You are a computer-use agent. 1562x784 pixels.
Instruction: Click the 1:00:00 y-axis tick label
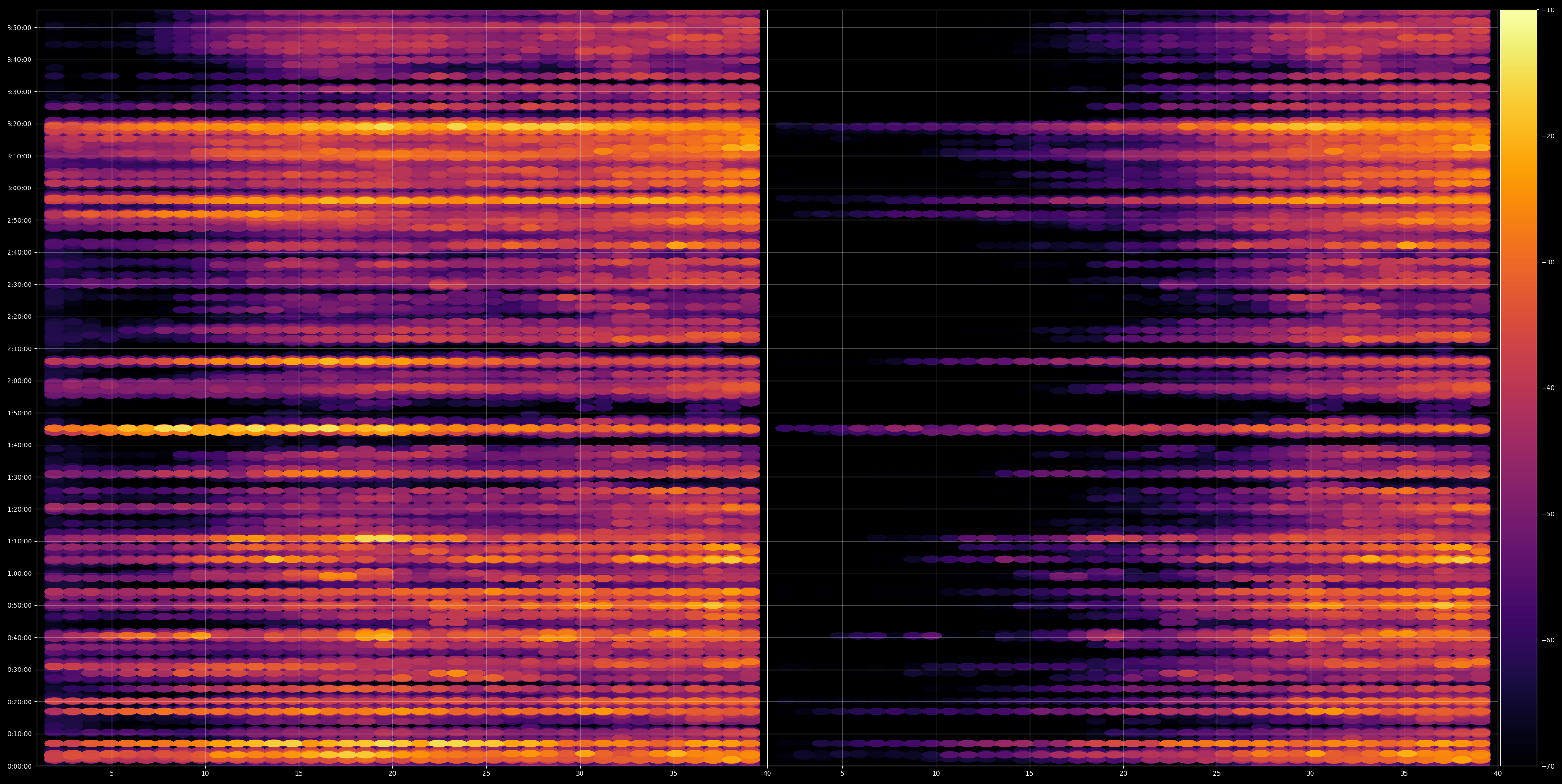[18, 573]
